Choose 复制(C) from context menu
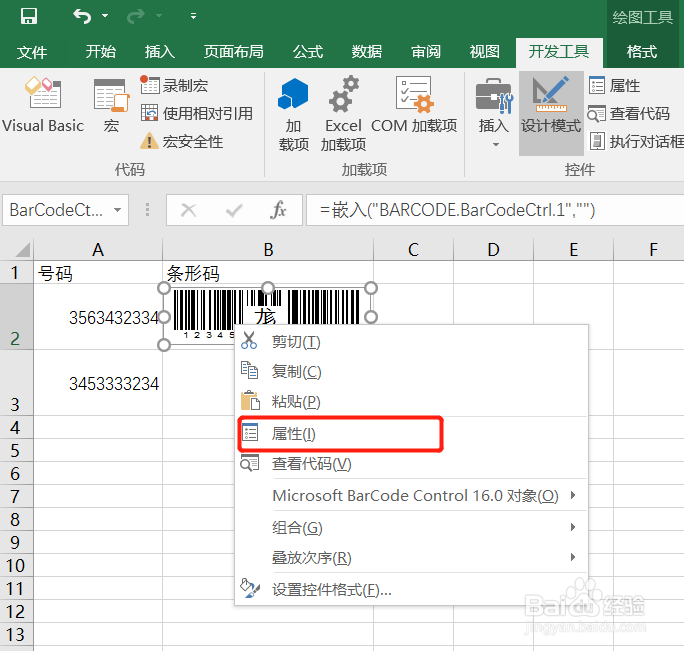Viewport: 684px width, 651px height. tap(411, 371)
